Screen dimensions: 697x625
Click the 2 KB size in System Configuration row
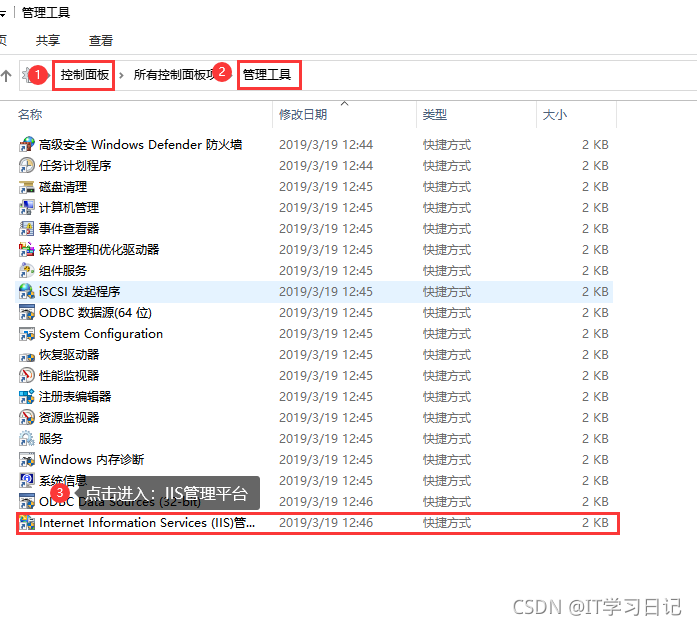(595, 333)
